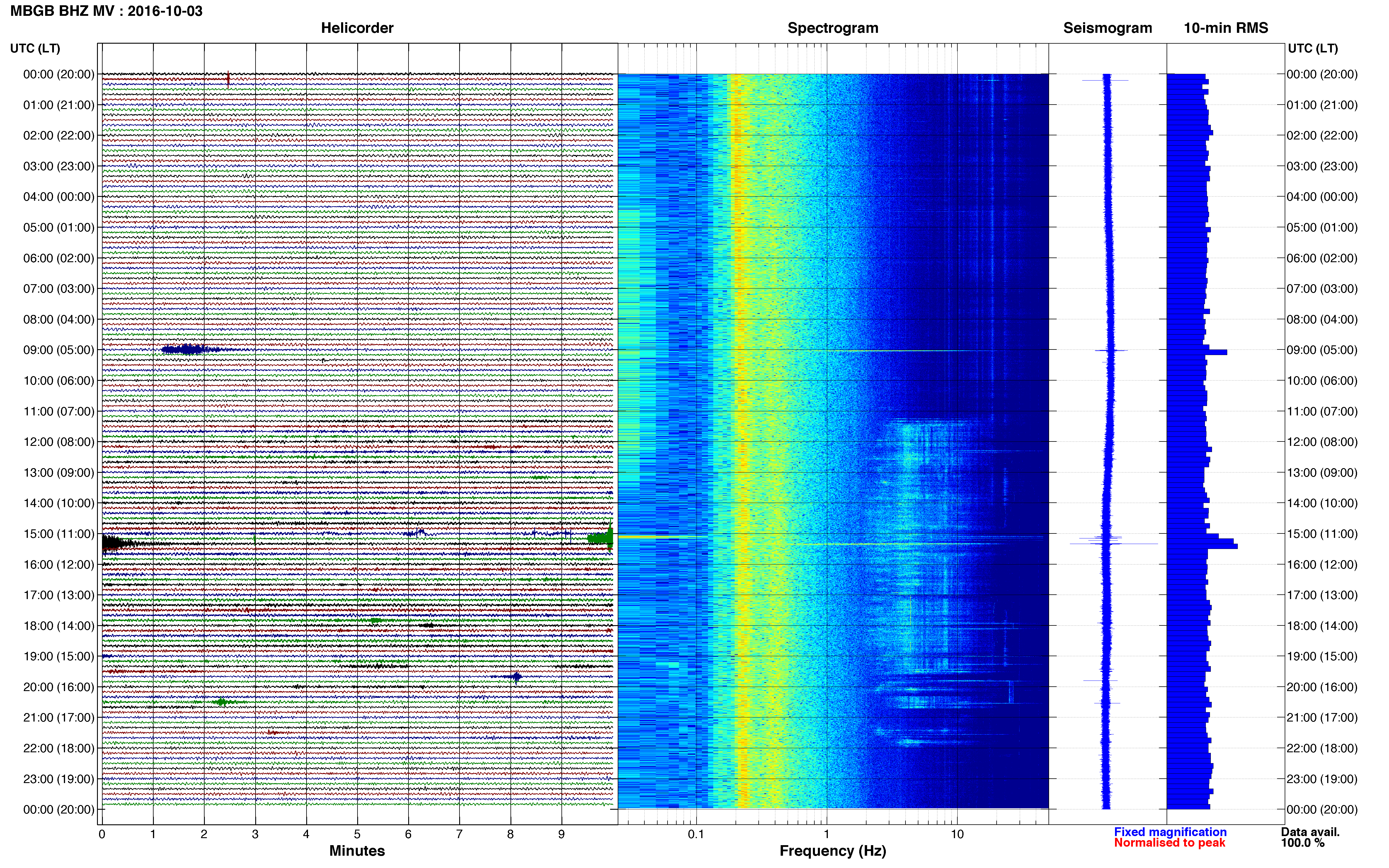This screenshot has height=868, width=1389.
Task: Click the widest seismogram spike just after 15:00
Action: 1114,544
